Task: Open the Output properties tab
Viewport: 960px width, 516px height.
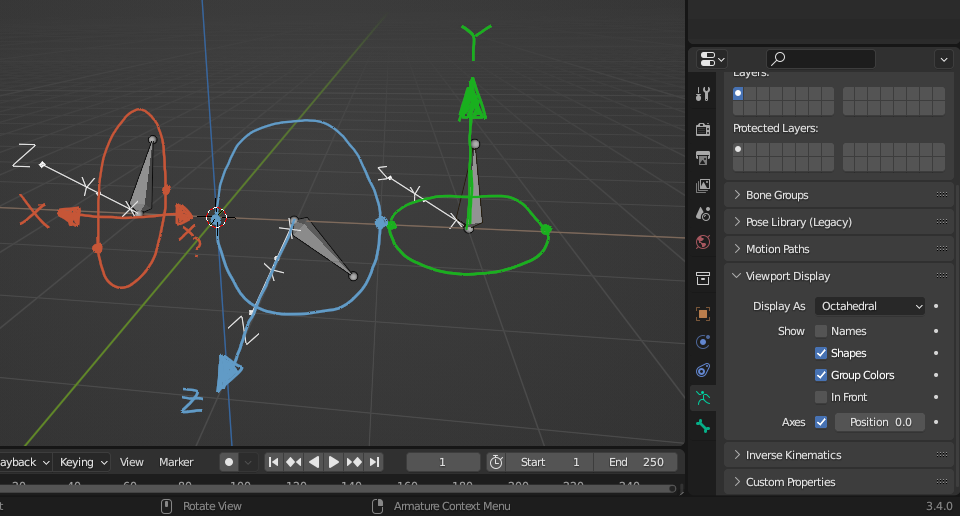Action: pyautogui.click(x=703, y=157)
